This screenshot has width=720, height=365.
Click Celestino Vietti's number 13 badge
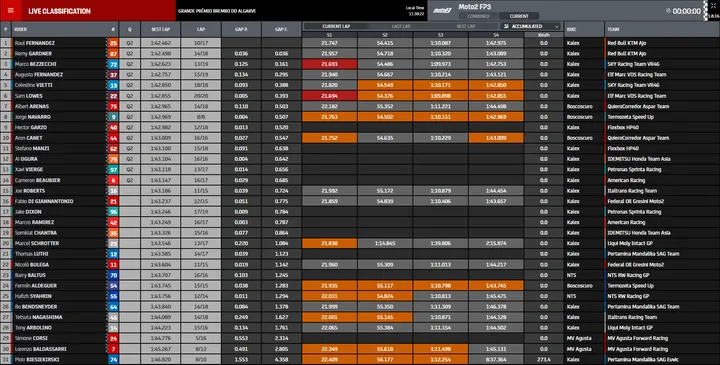click(113, 85)
